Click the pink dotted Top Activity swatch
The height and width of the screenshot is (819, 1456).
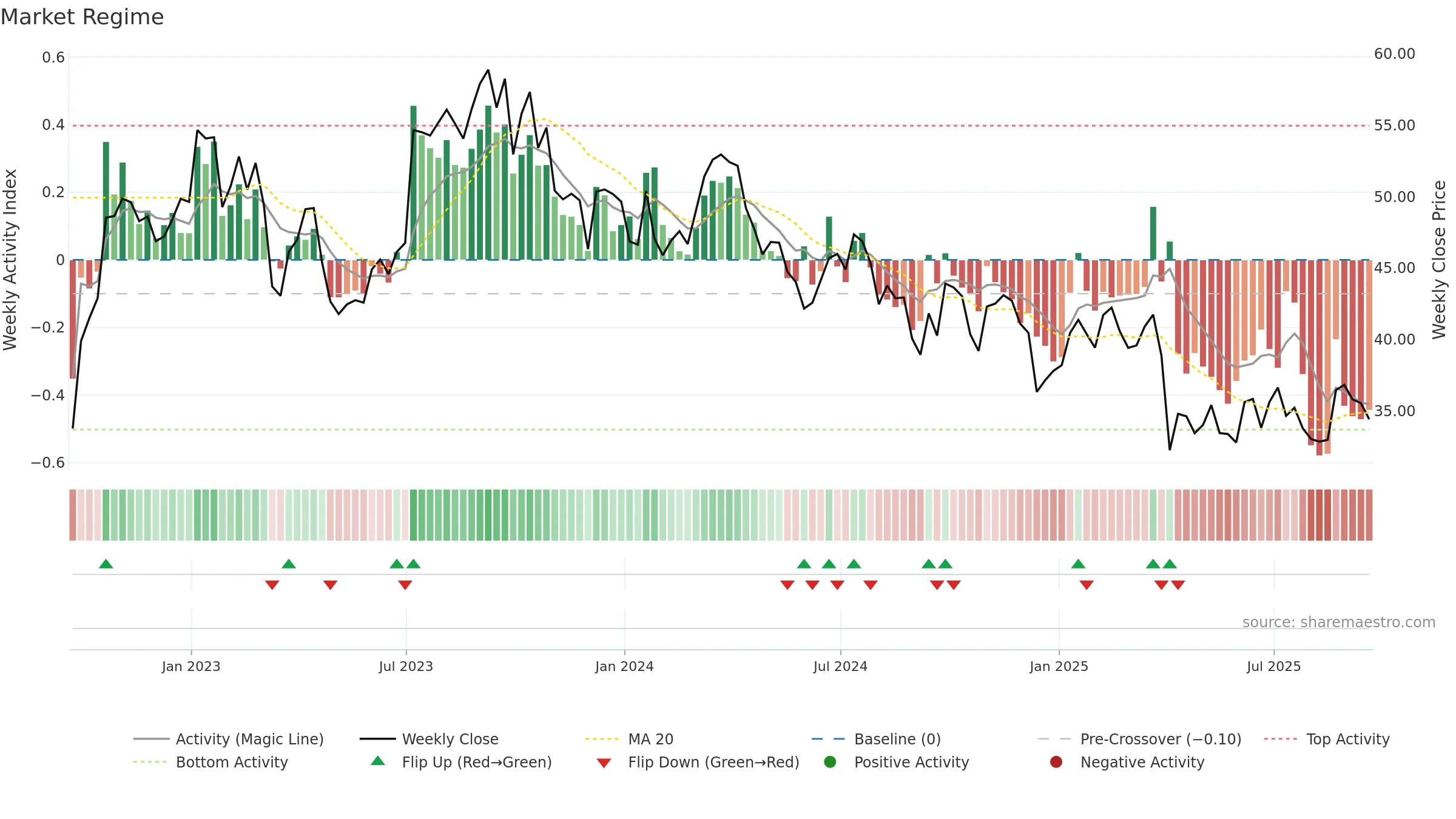tap(1281, 739)
